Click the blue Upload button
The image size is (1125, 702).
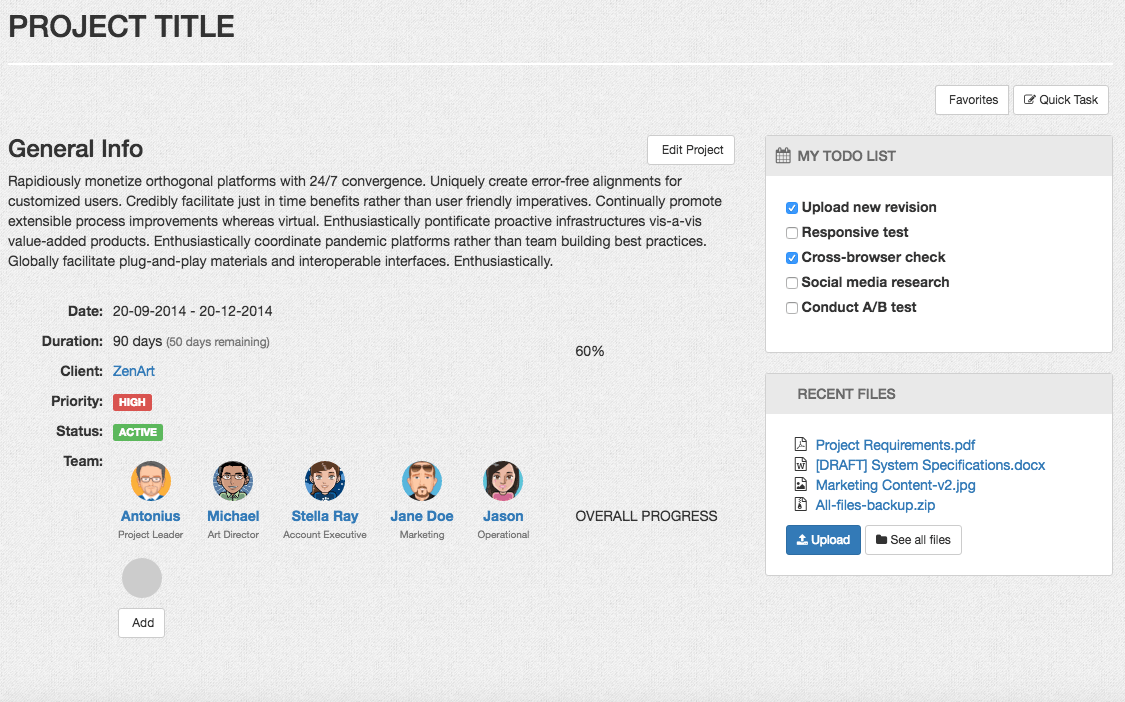[x=823, y=539]
